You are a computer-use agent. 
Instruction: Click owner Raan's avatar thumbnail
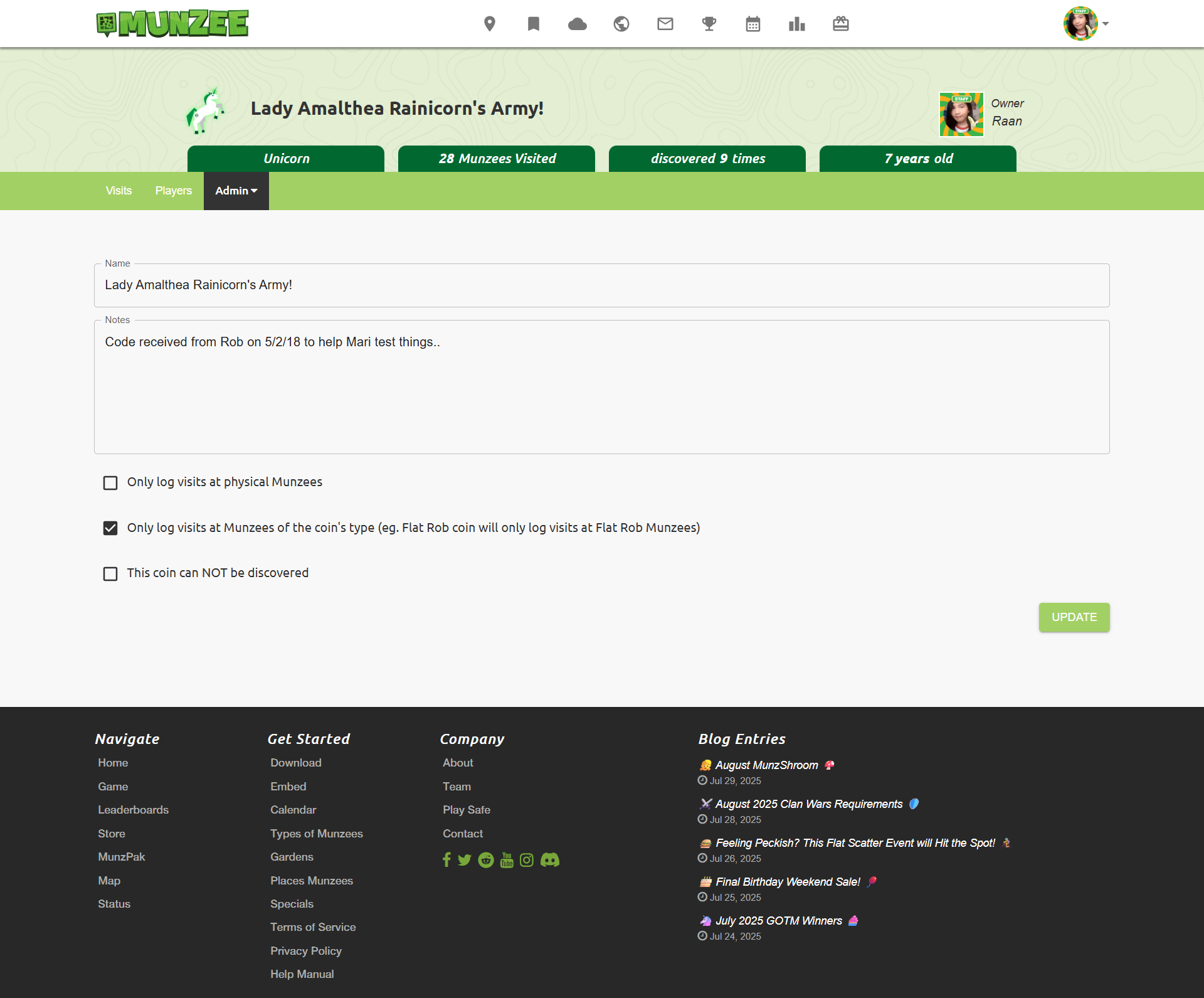pos(961,114)
